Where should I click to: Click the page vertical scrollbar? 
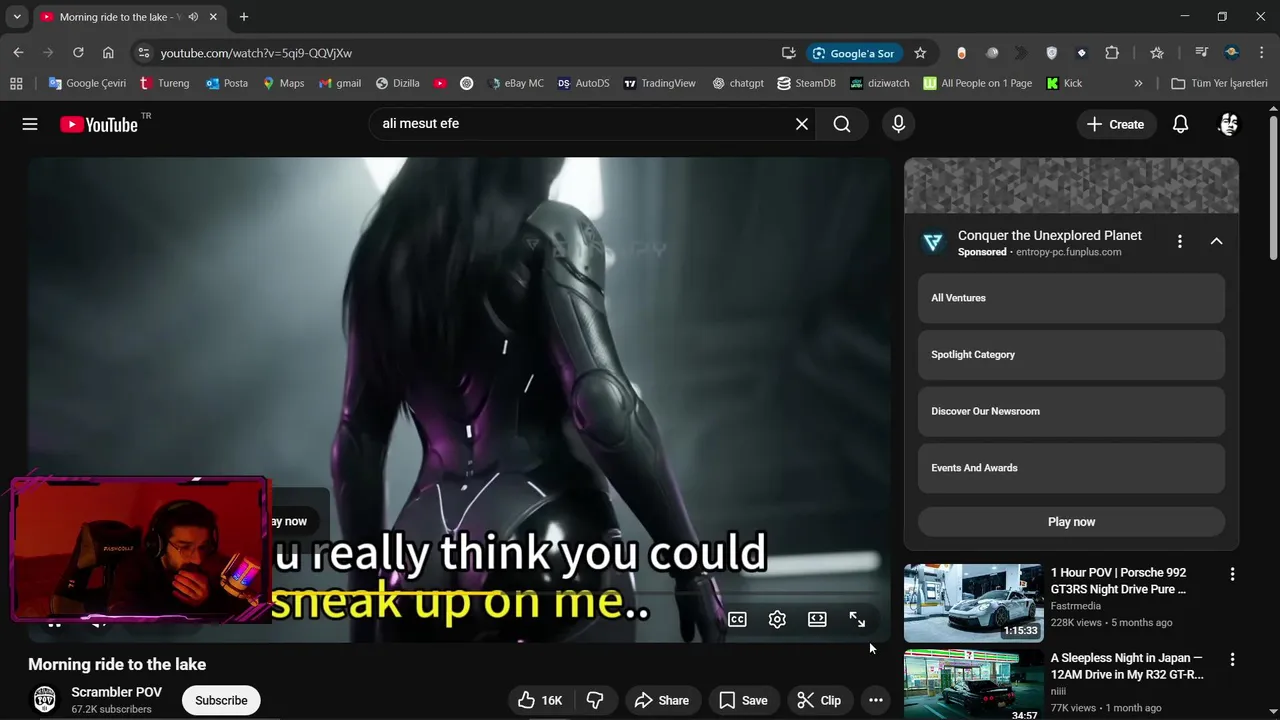1273,190
